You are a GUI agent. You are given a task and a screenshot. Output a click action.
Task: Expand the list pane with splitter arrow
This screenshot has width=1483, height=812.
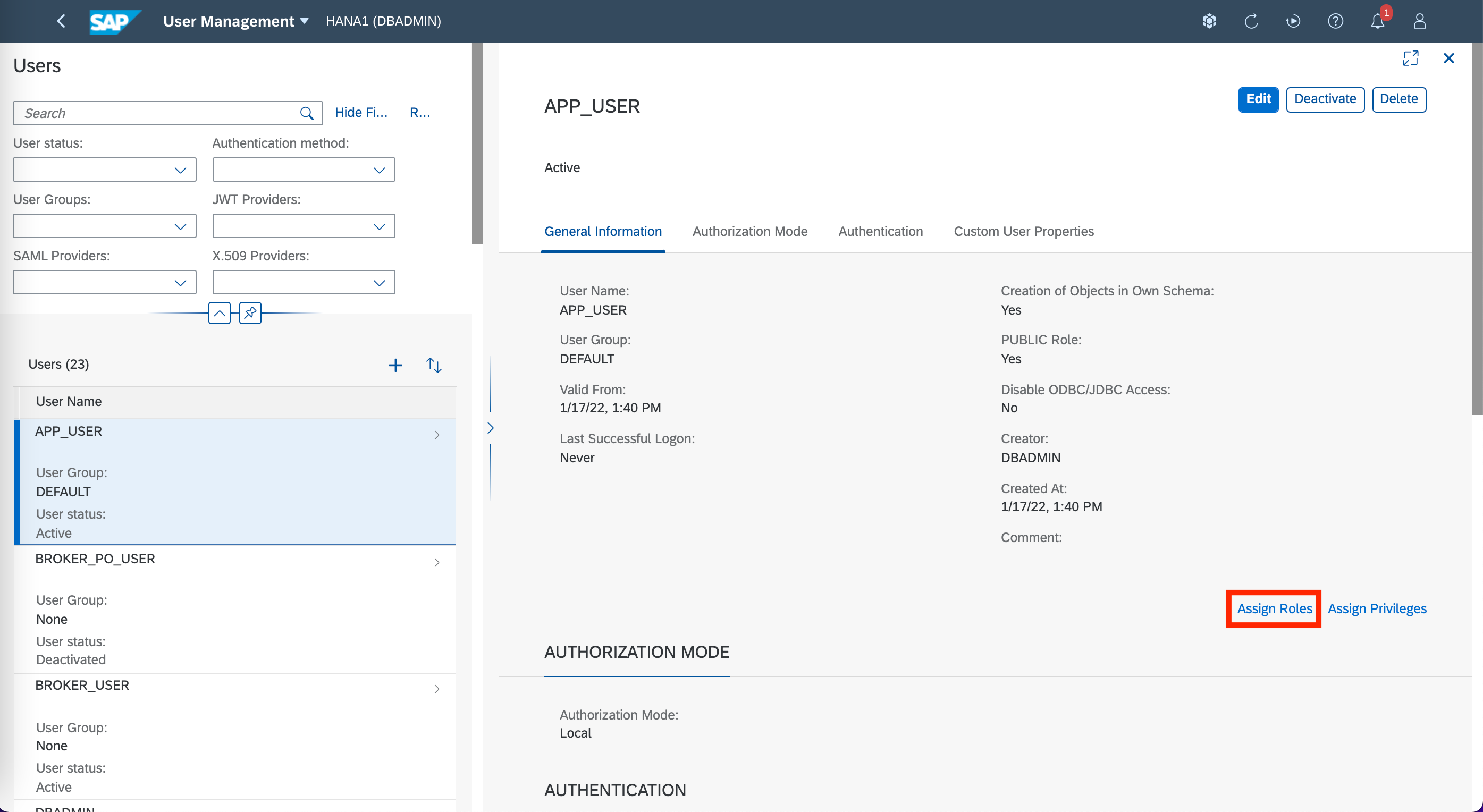(x=491, y=428)
